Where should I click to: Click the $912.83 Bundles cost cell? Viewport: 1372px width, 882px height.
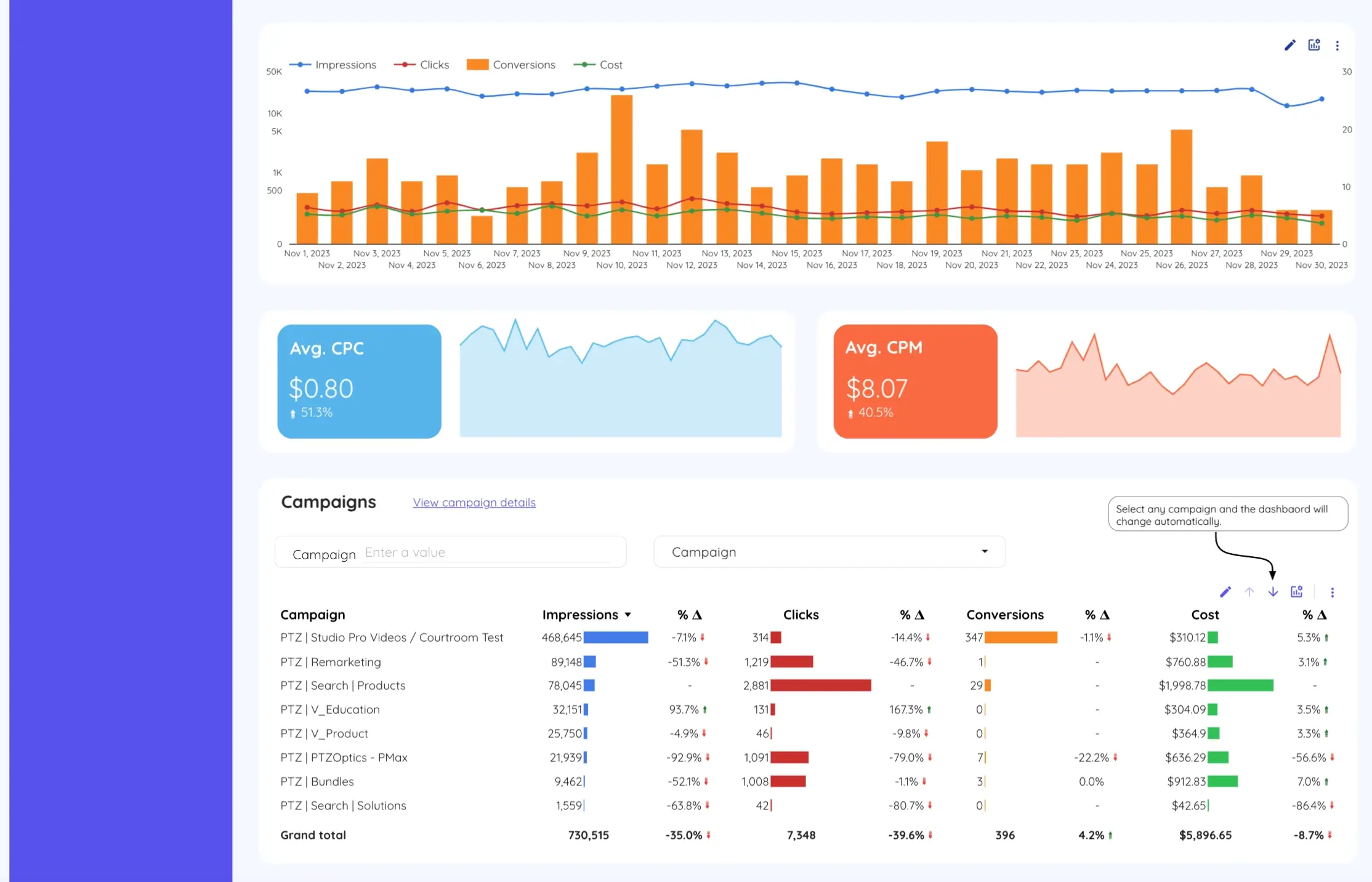click(1187, 782)
